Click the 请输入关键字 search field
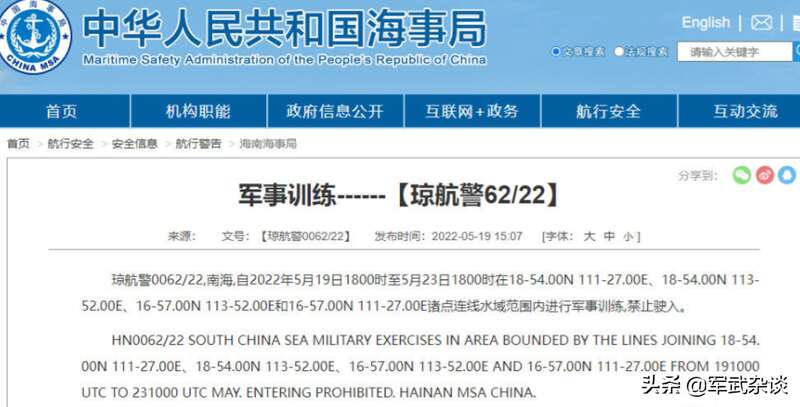 tap(735, 52)
